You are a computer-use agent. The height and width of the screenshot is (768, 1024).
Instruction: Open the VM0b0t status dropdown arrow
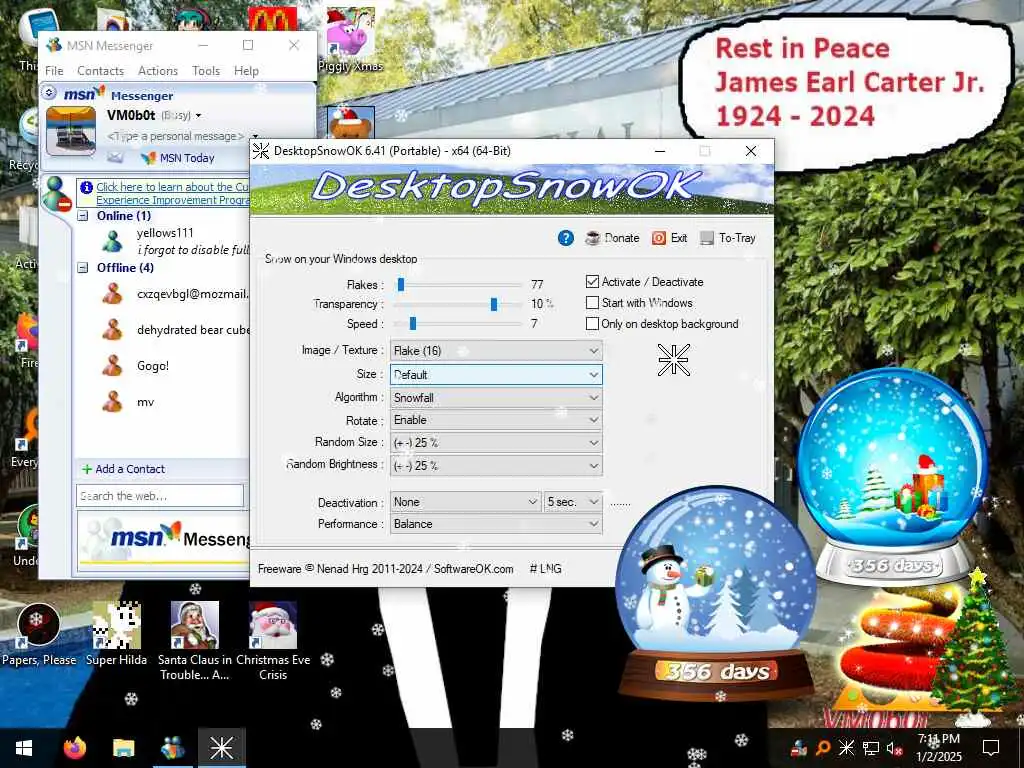click(199, 116)
